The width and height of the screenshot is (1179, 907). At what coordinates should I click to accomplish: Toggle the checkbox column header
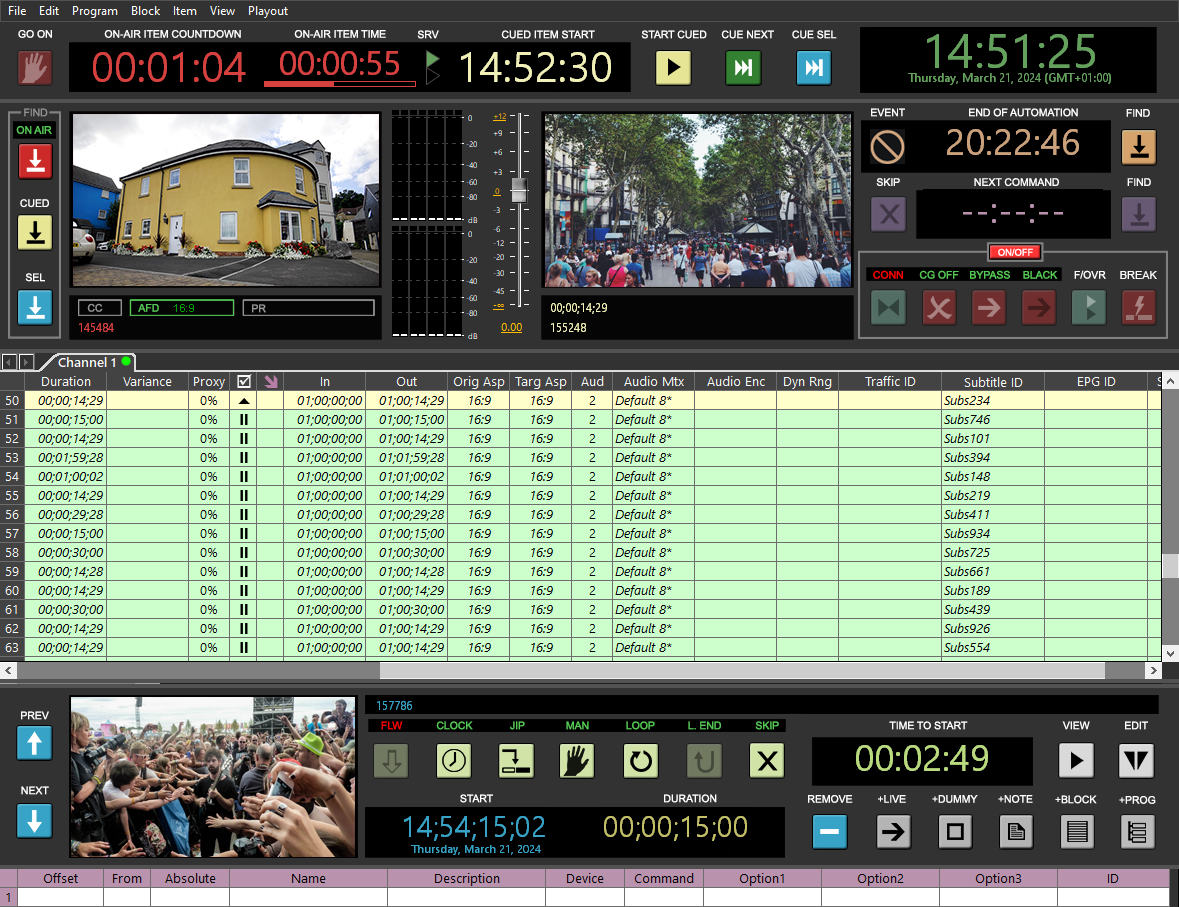pyautogui.click(x=243, y=381)
